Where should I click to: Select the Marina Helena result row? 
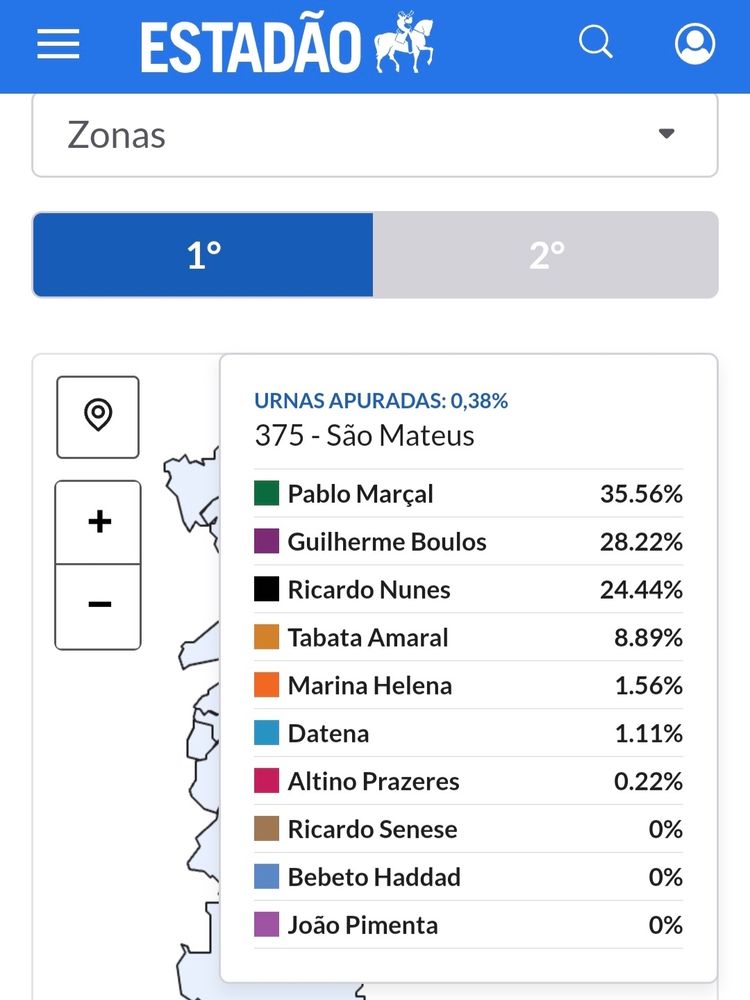(468, 686)
